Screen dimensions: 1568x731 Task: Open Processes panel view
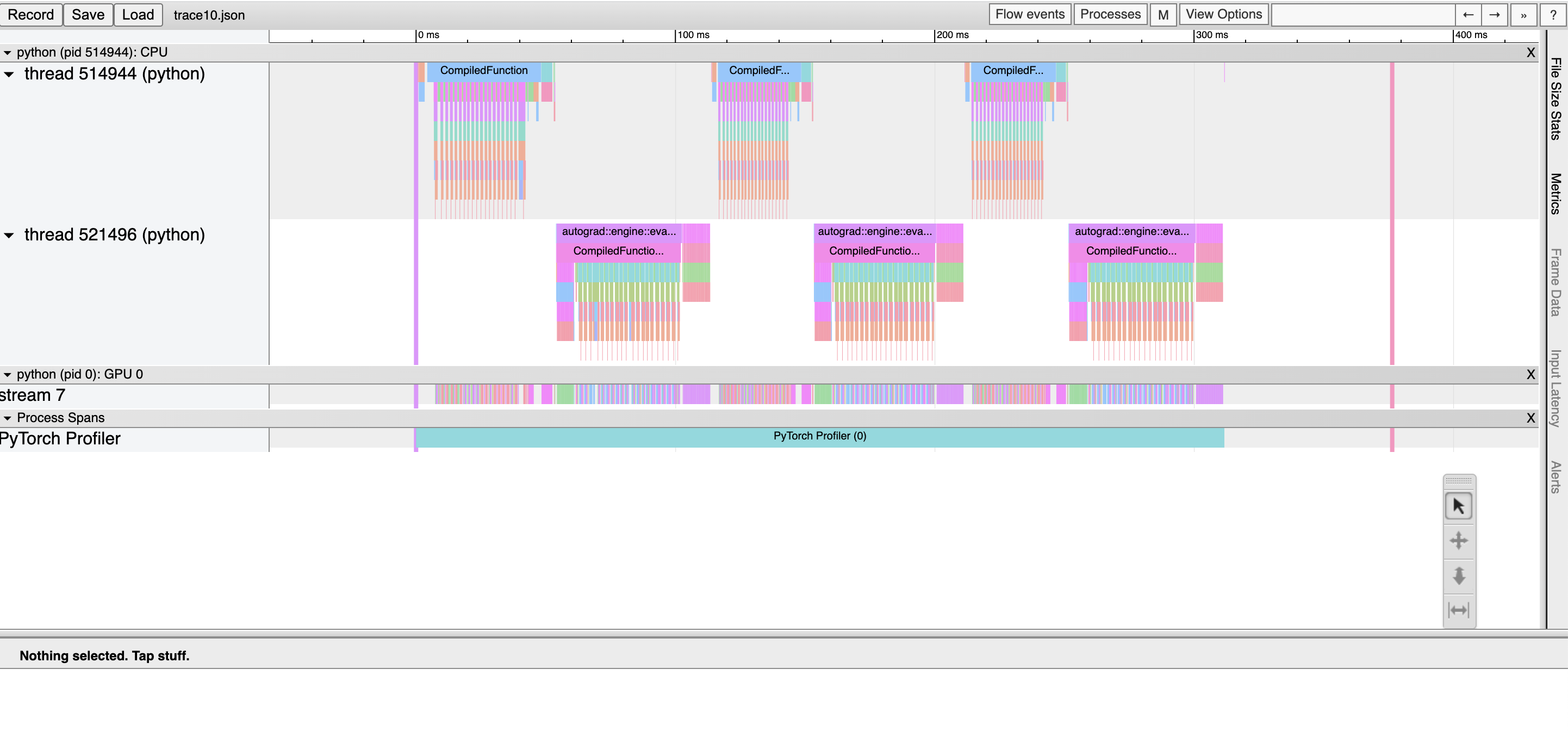1112,14
